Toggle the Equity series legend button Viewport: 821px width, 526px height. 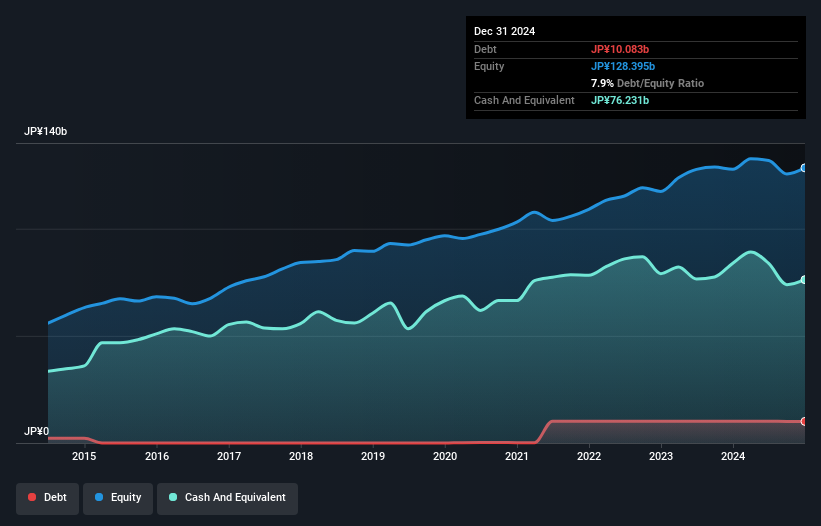[x=118, y=498]
